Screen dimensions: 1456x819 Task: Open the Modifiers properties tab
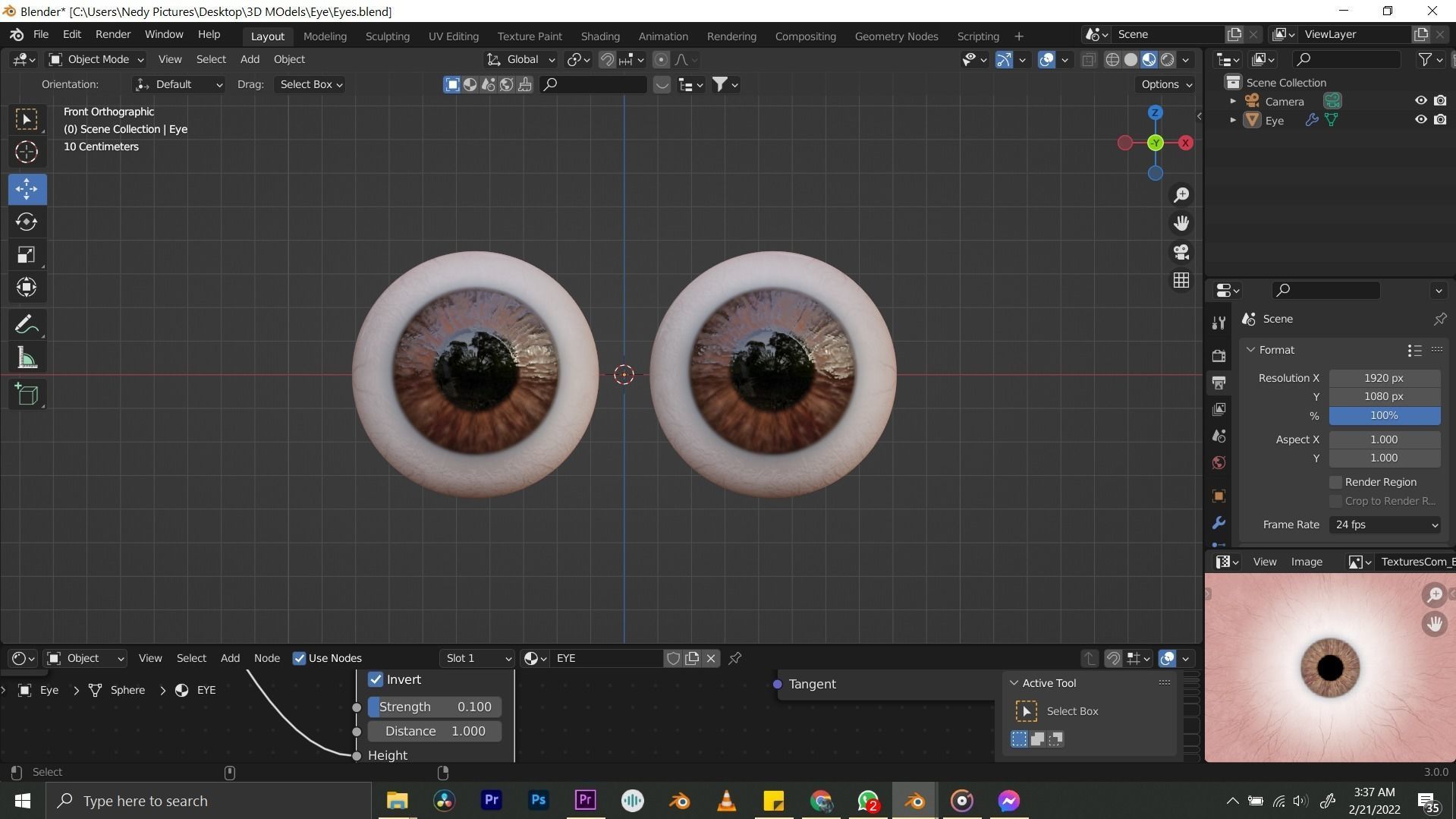1219,523
